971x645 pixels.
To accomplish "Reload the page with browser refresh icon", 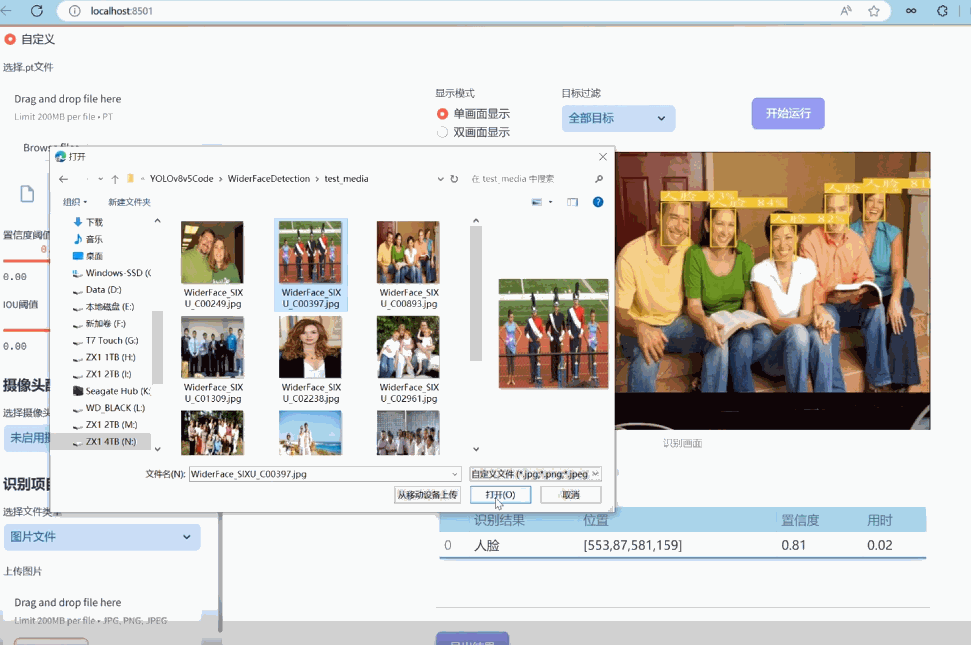I will click(x=37, y=11).
